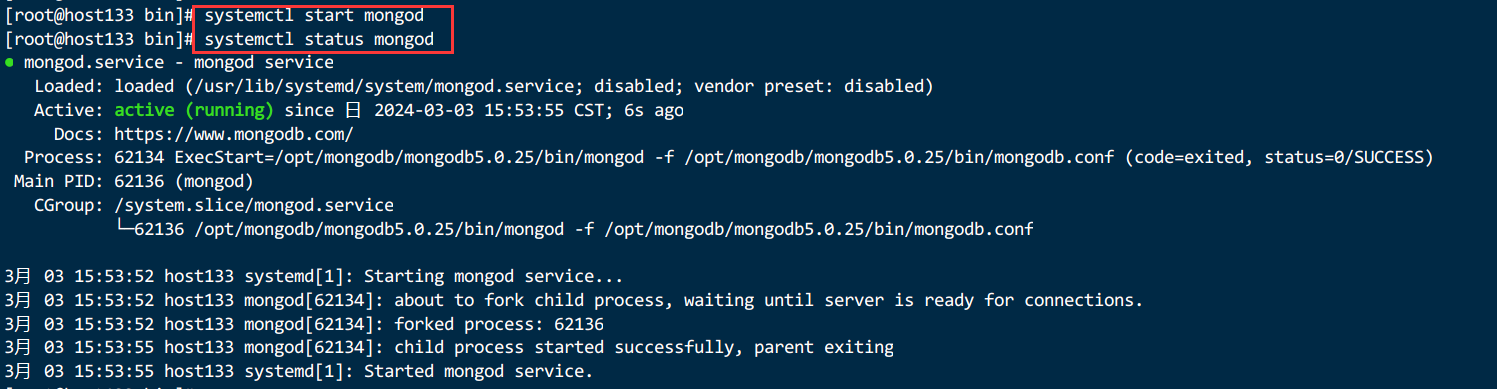1497x389 pixels.
Task: Click the second [root@host133 bin]# prompt
Action: click(99, 40)
